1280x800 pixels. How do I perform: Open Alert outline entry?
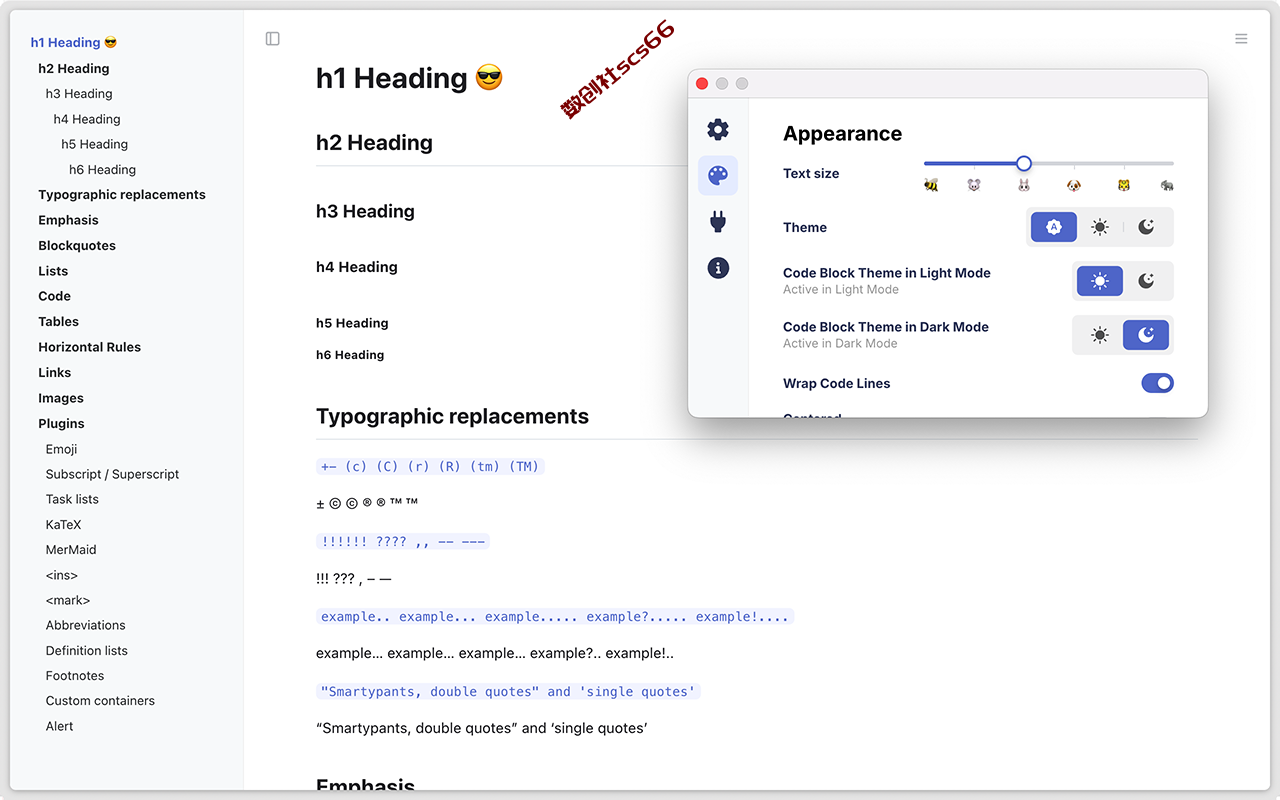point(59,726)
